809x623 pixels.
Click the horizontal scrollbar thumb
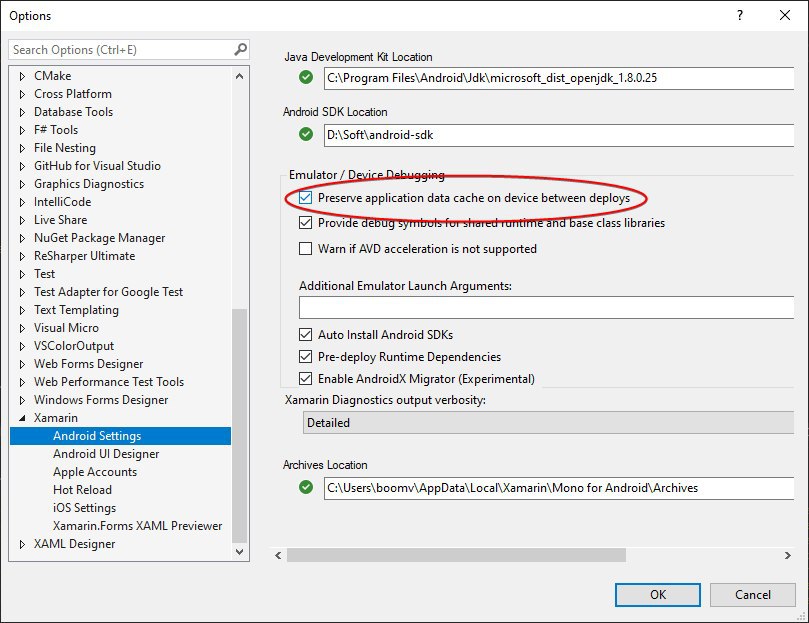click(456, 555)
